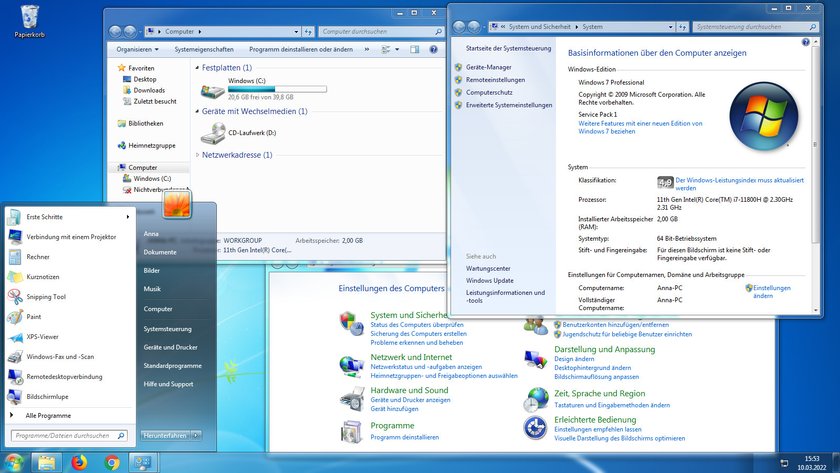Open the address history dropdown in the Computer window
Image resolution: width=840 pixels, height=473 pixels.
tap(296, 32)
